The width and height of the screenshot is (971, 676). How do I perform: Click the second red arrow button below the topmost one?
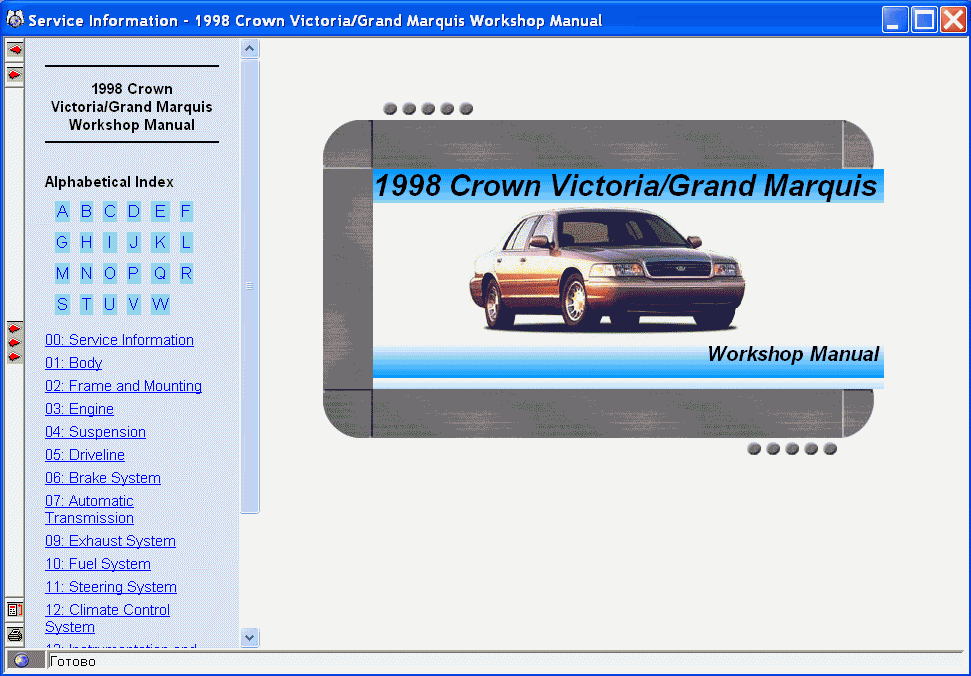click(x=14, y=75)
